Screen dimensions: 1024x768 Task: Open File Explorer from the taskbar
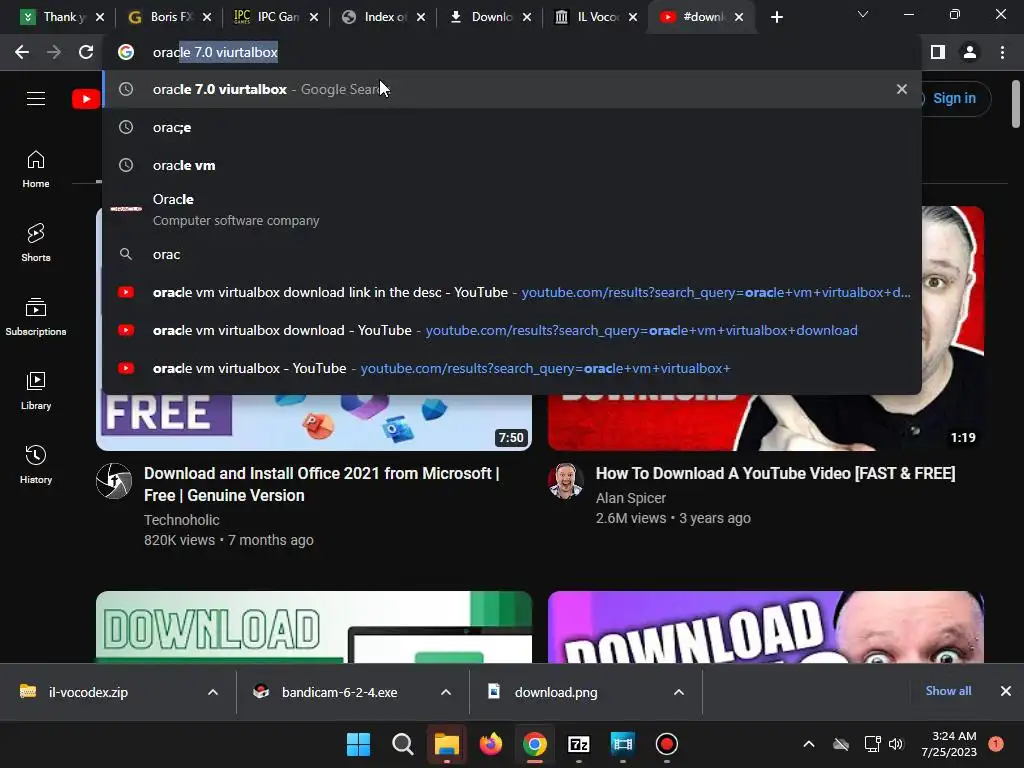(447, 744)
